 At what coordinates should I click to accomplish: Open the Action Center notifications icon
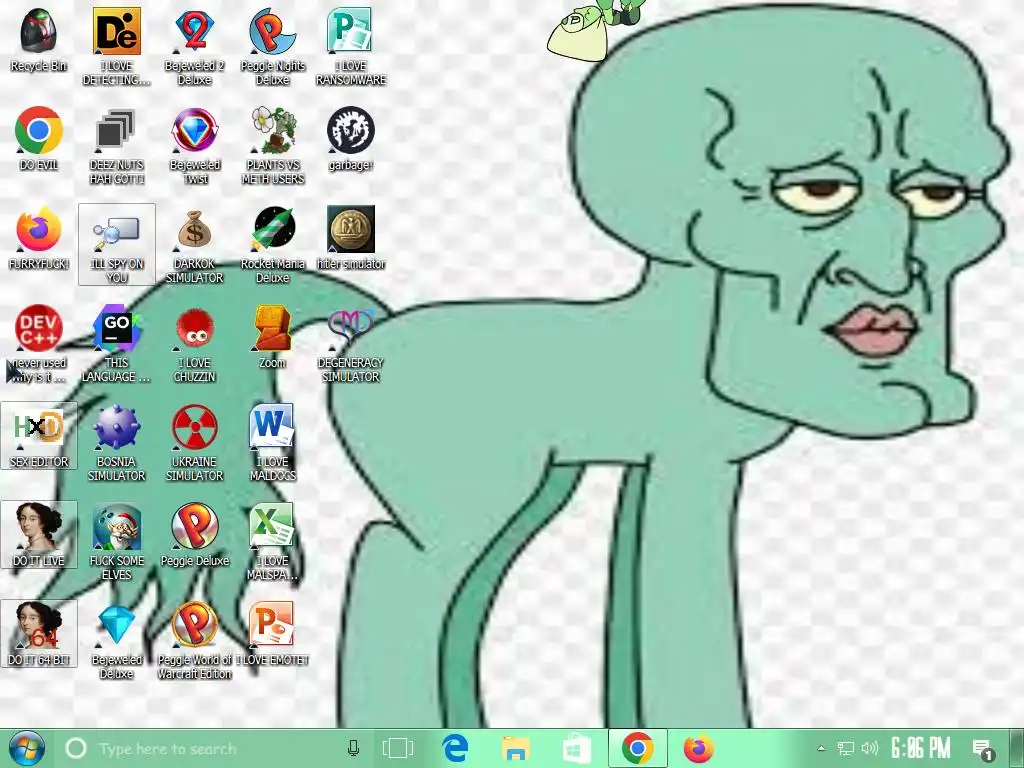[982, 748]
